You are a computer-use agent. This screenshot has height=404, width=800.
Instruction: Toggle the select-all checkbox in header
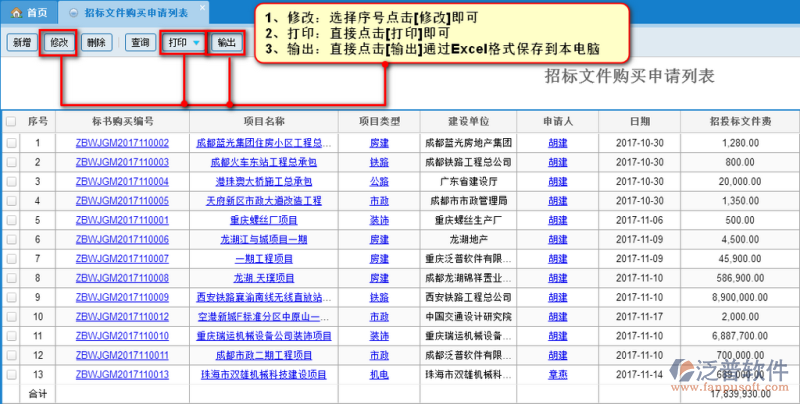tap(11, 121)
